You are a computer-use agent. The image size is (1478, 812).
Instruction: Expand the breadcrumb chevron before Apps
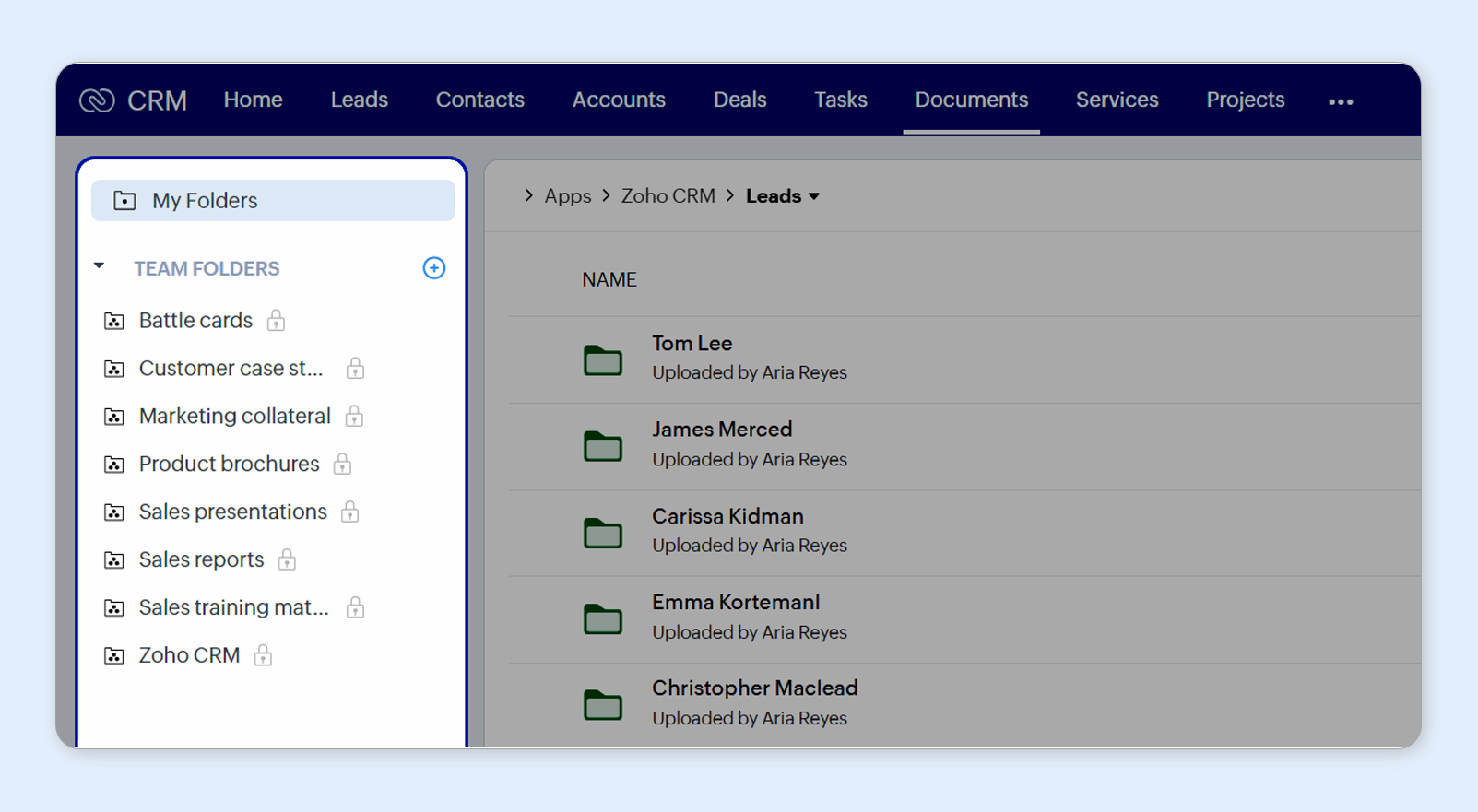pos(528,195)
